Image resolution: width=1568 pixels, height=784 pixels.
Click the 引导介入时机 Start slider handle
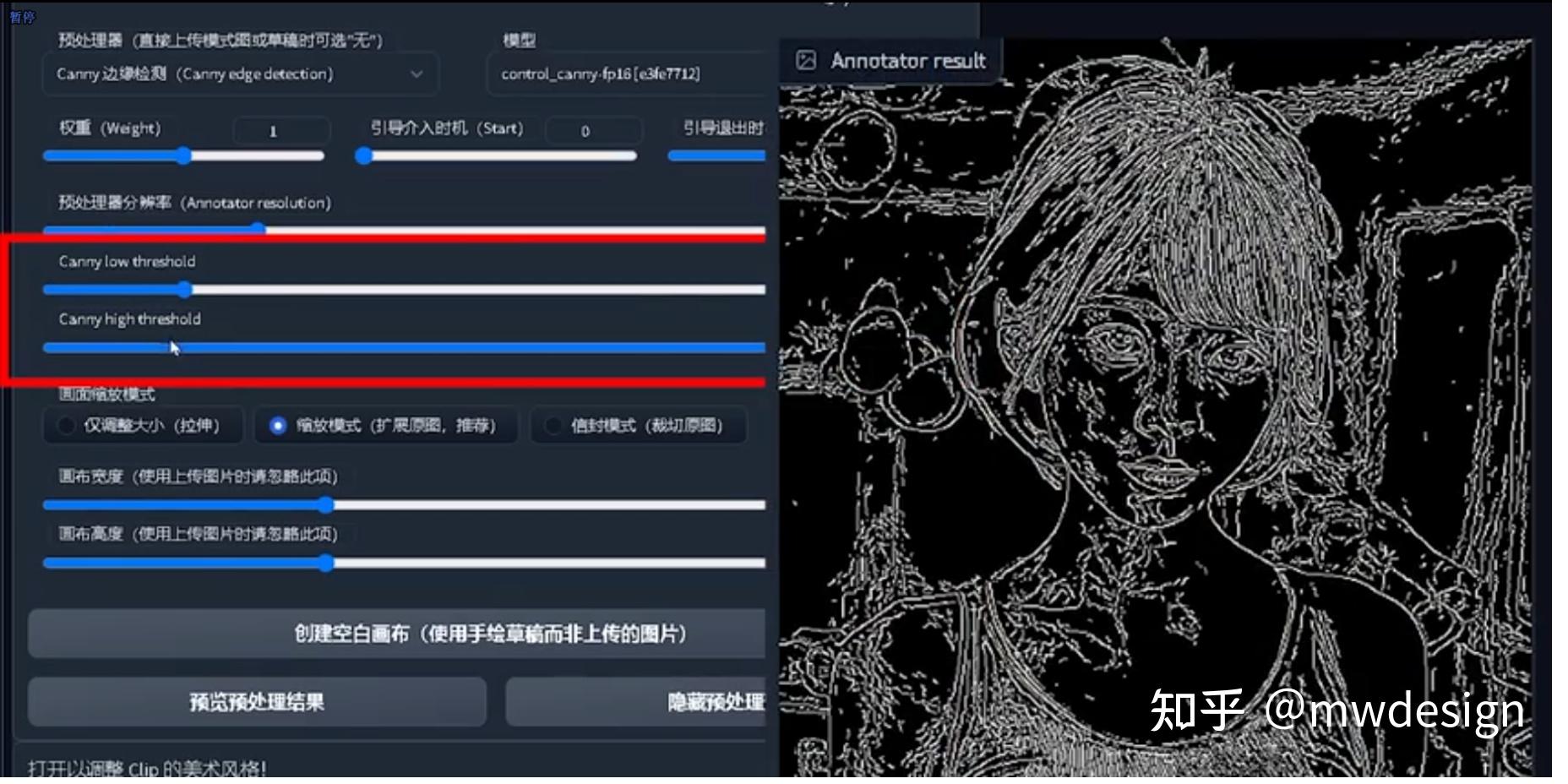pos(365,155)
